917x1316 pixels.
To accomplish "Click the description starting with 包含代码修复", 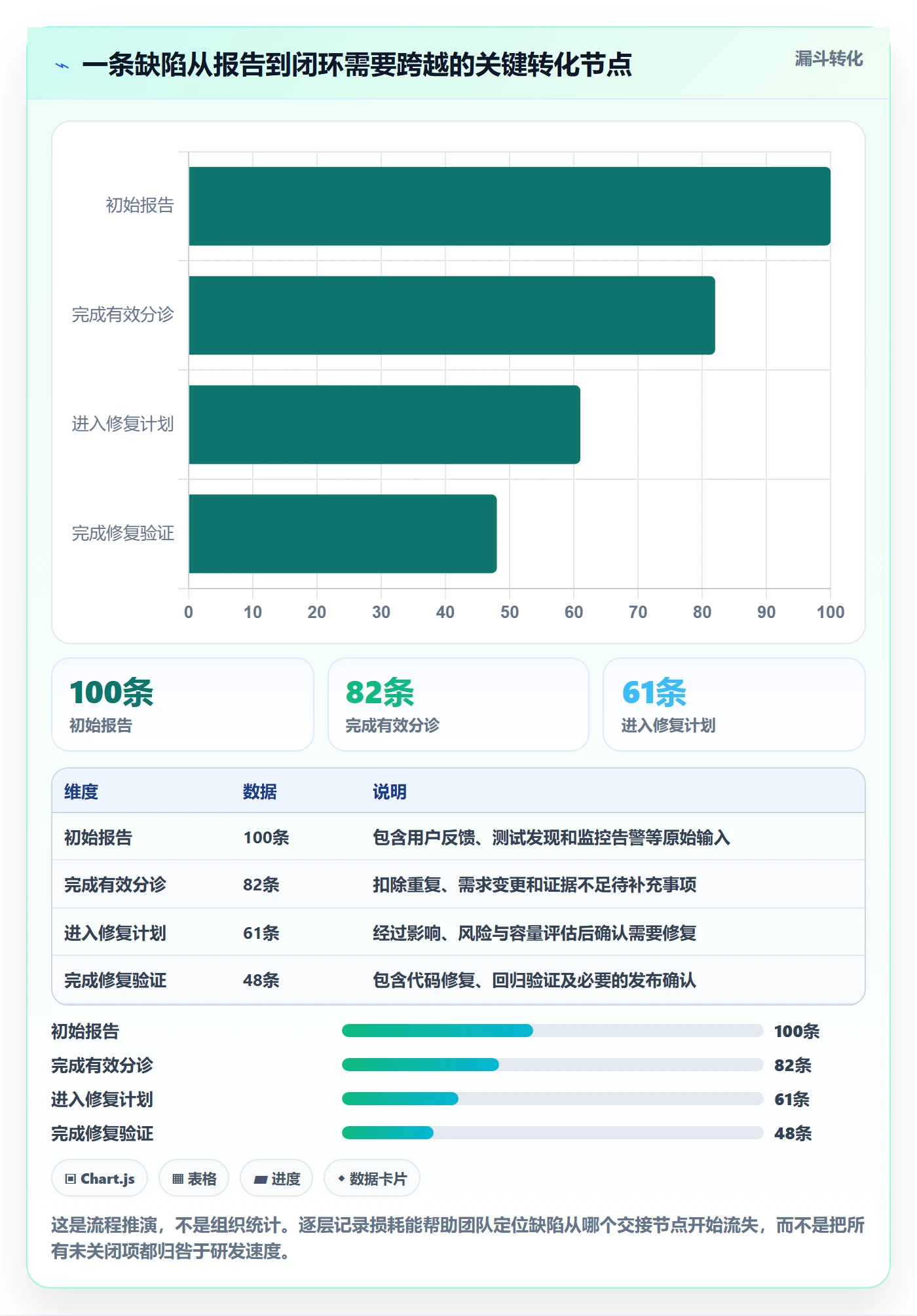I will (534, 980).
